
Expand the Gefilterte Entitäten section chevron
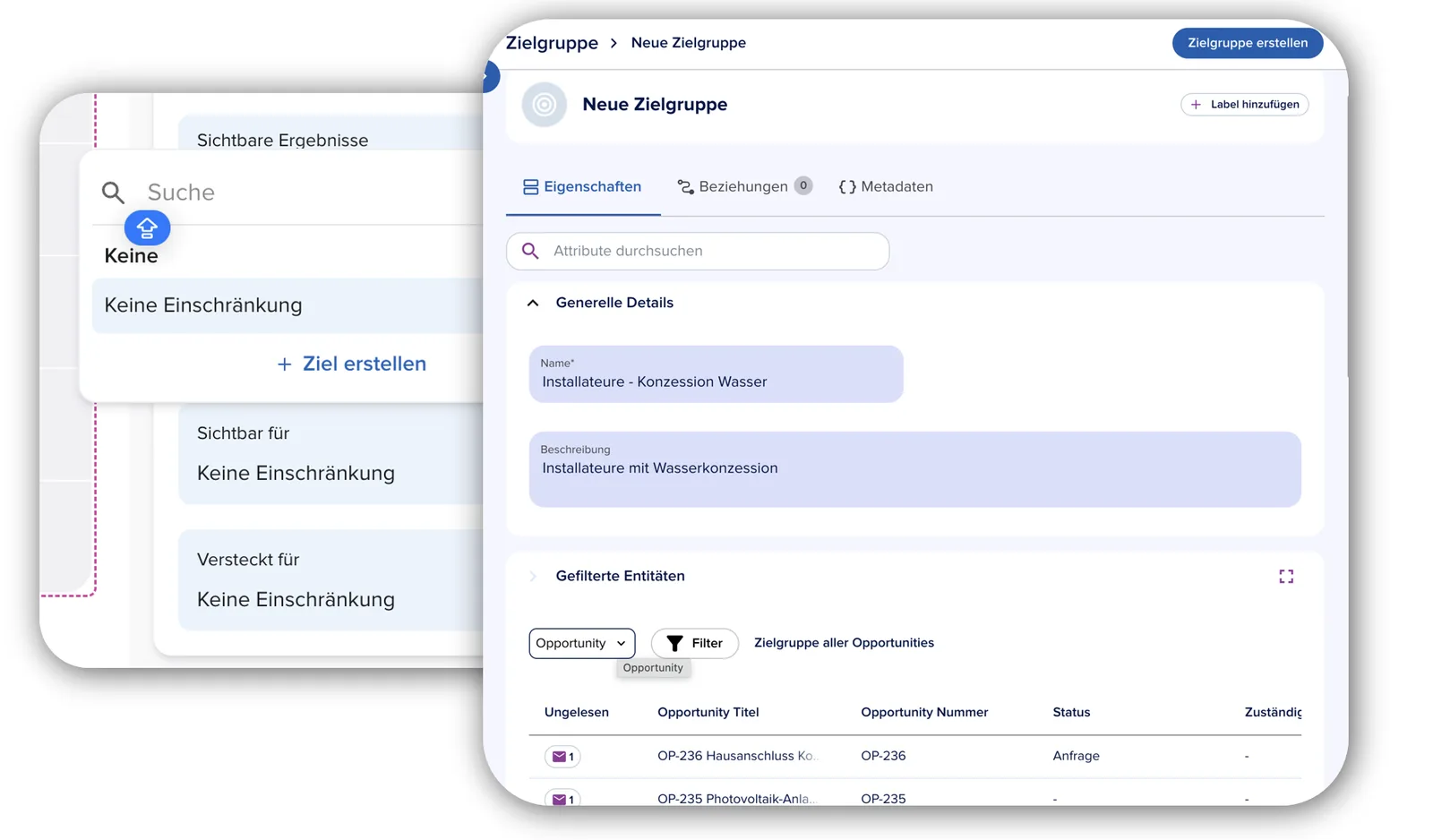coord(533,577)
